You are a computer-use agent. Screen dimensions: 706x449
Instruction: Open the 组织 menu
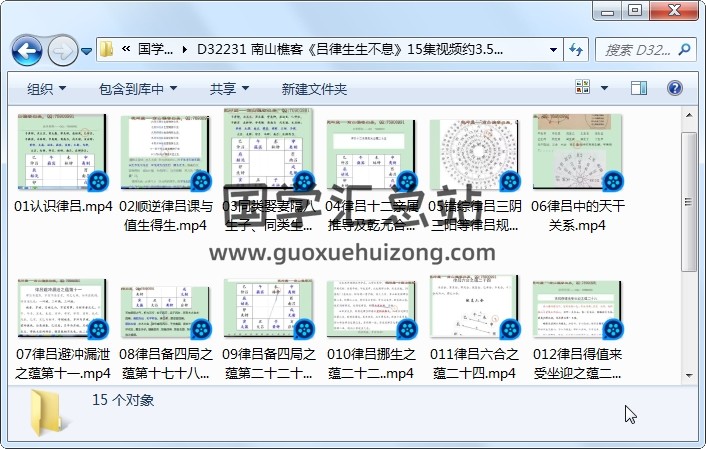(45, 89)
